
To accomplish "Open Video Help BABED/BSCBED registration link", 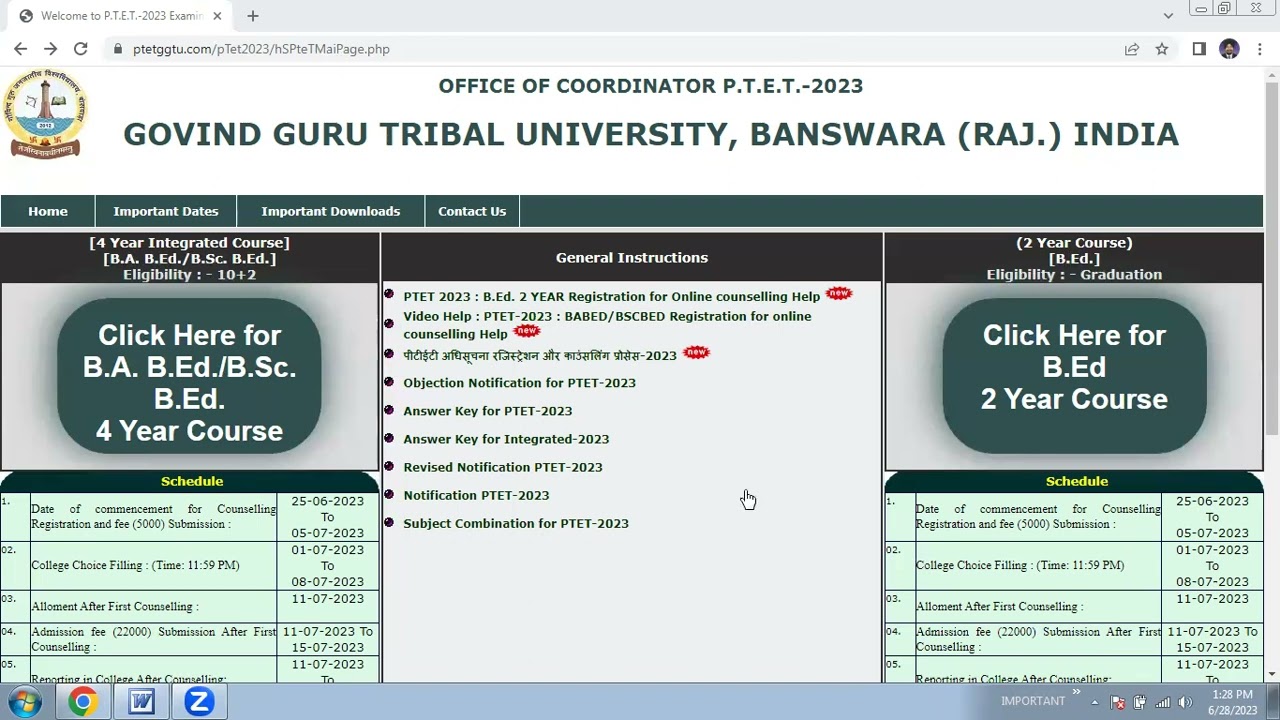I will 607,325.
